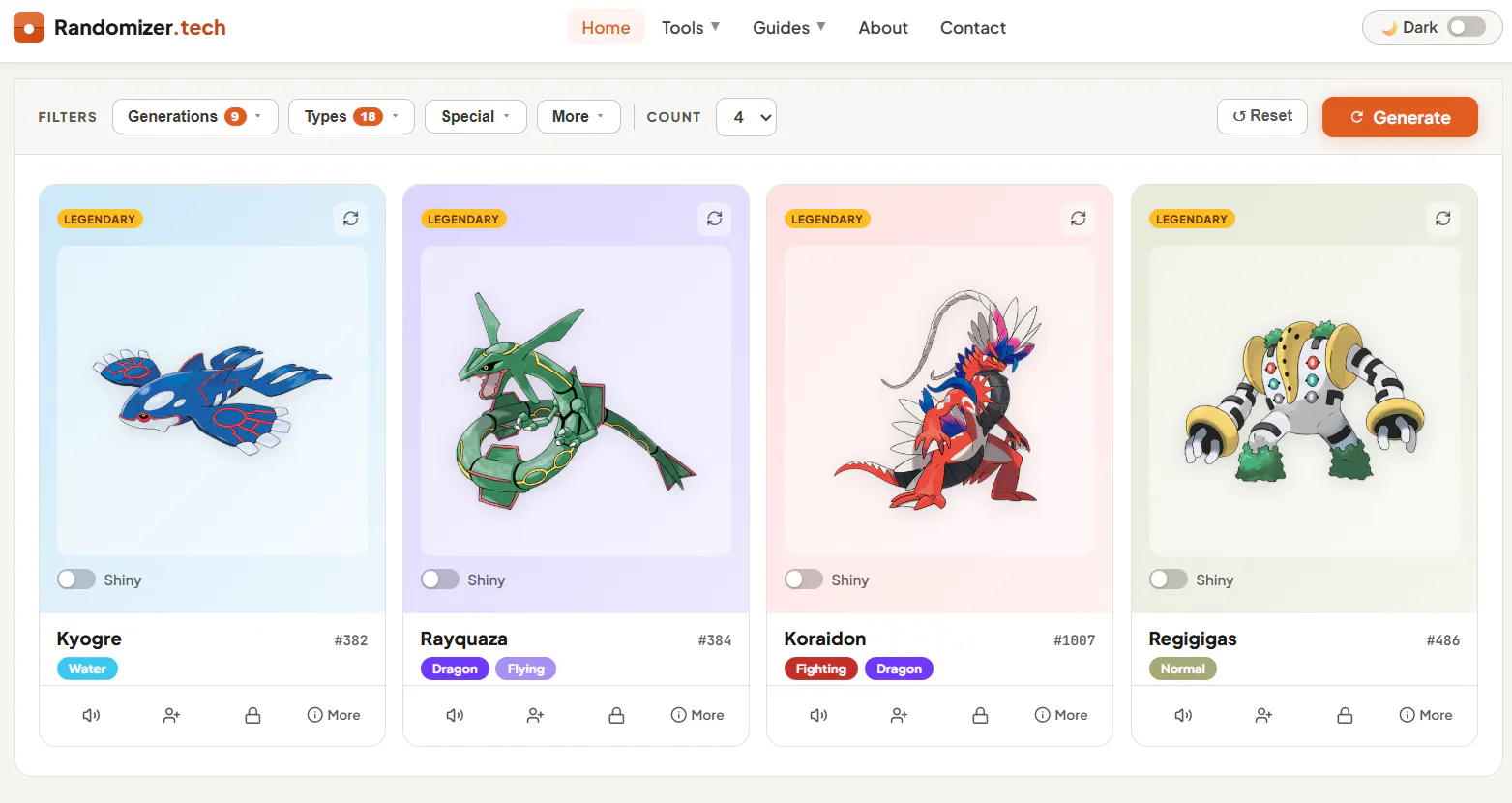Reroll the Rayquaza card with refresh icon
Screen dimensions: 1512x803
coord(715,219)
